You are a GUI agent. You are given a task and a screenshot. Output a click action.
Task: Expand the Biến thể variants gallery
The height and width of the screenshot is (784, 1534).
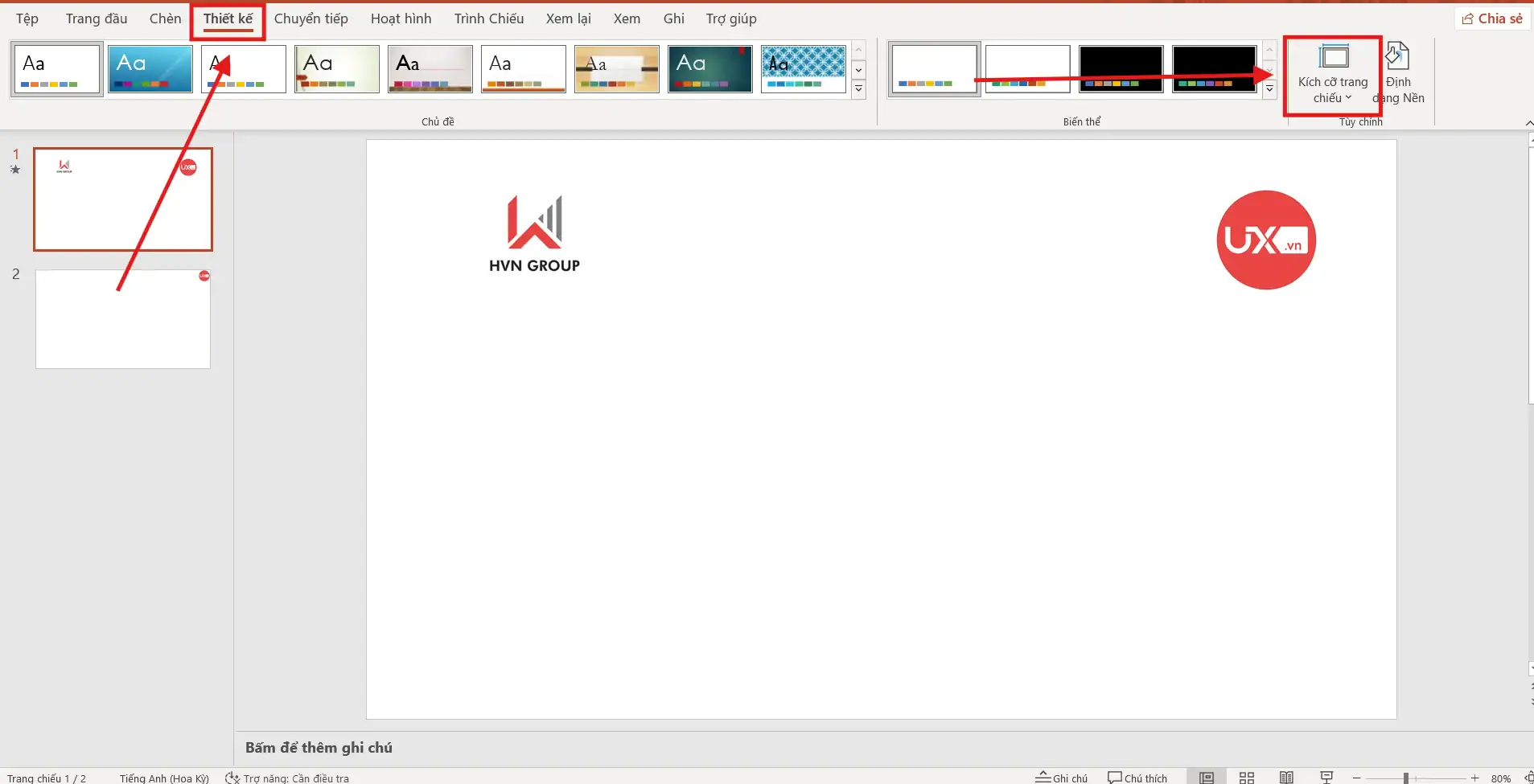[1269, 89]
